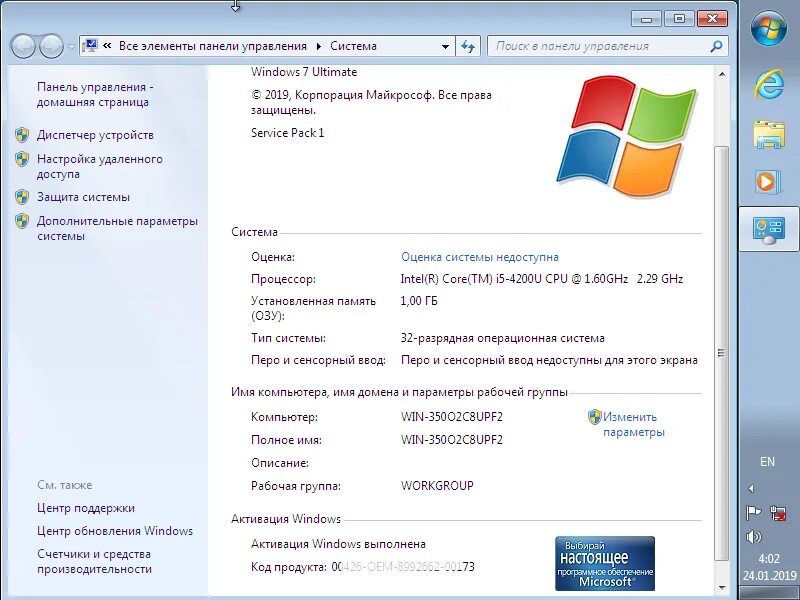Click the scrollbar down arrow

click(x=722, y=588)
